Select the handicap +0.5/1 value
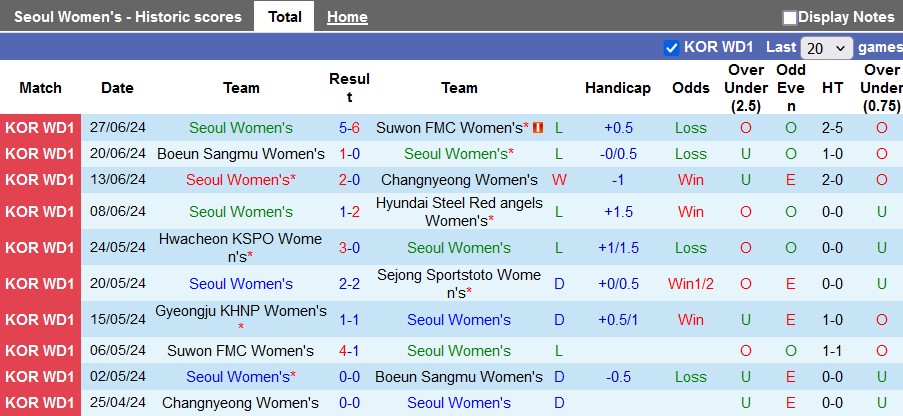Image resolution: width=903 pixels, height=416 pixels. [x=618, y=319]
